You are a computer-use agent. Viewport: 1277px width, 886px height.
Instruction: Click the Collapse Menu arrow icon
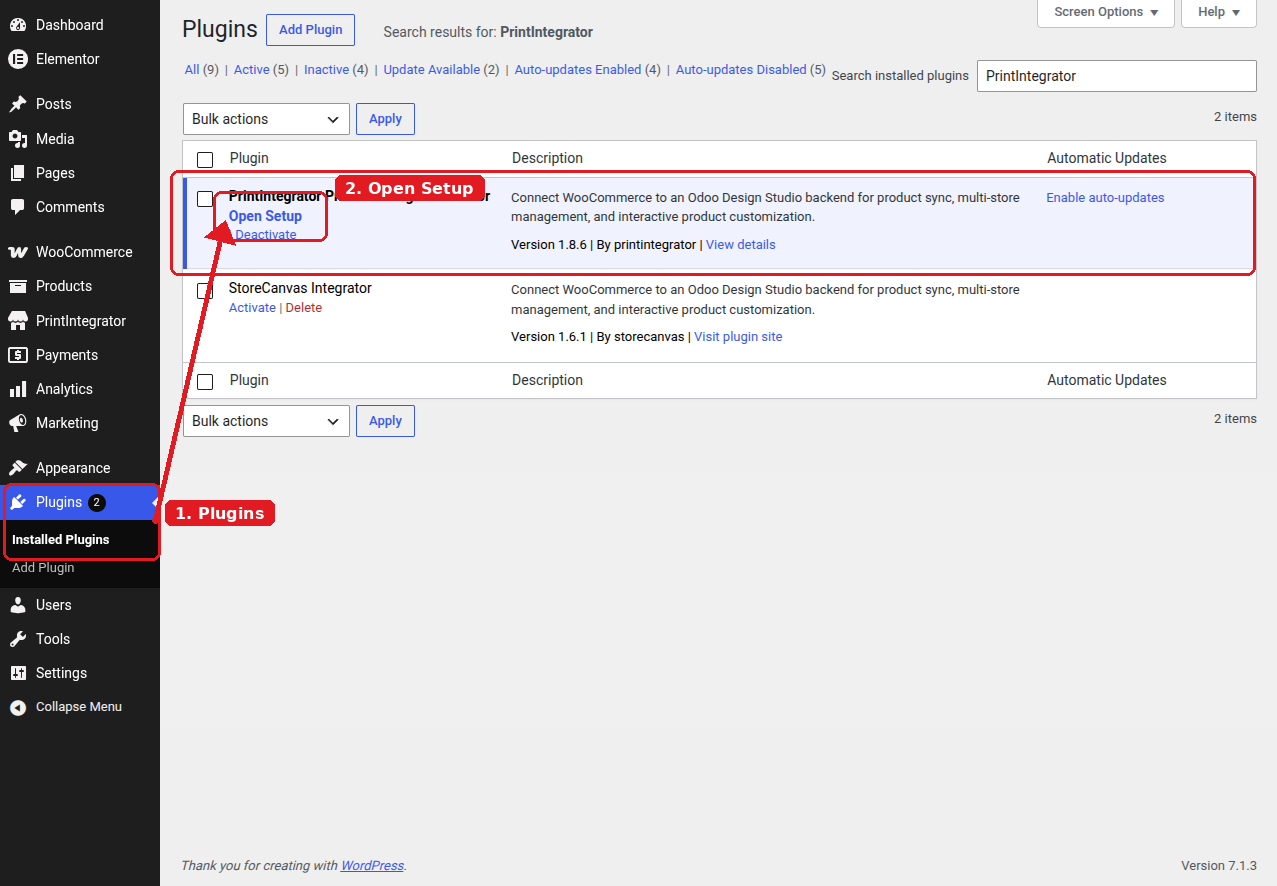point(18,707)
